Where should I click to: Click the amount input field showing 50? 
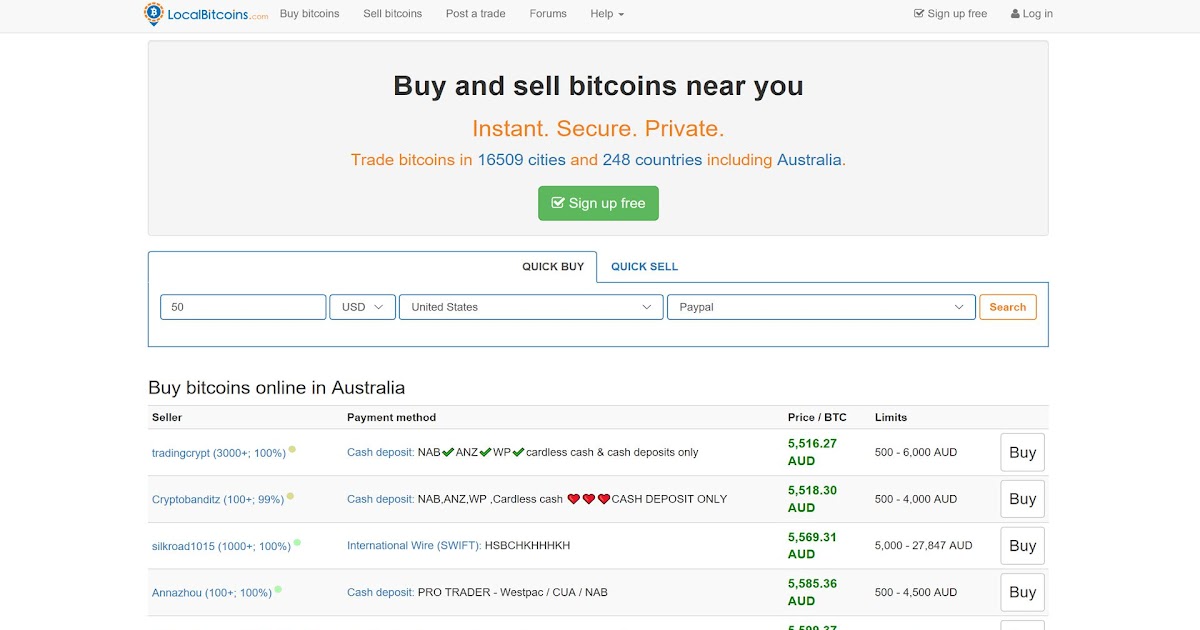click(x=243, y=307)
